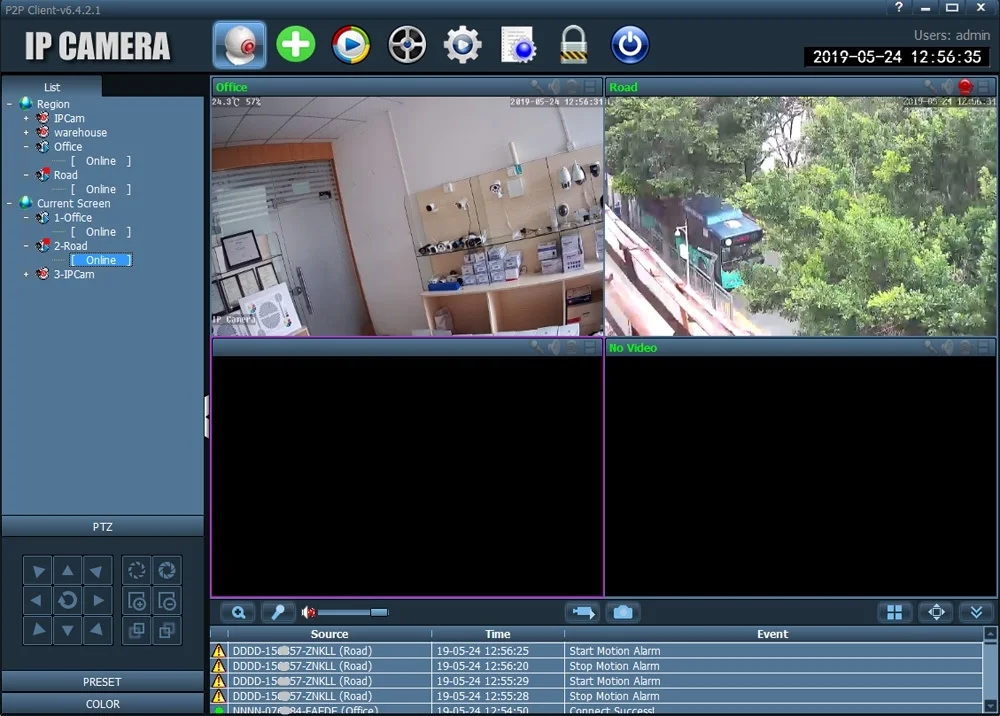Screen dimensions: 1000x716
Task: Collapse the Office node under Region
Action: [x=26, y=147]
